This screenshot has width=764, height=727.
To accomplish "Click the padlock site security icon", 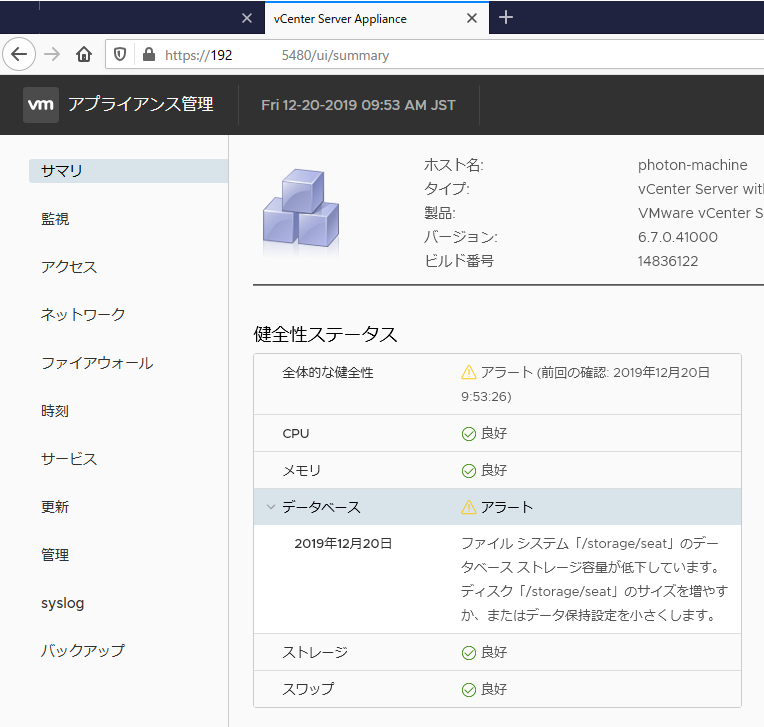I will (149, 54).
